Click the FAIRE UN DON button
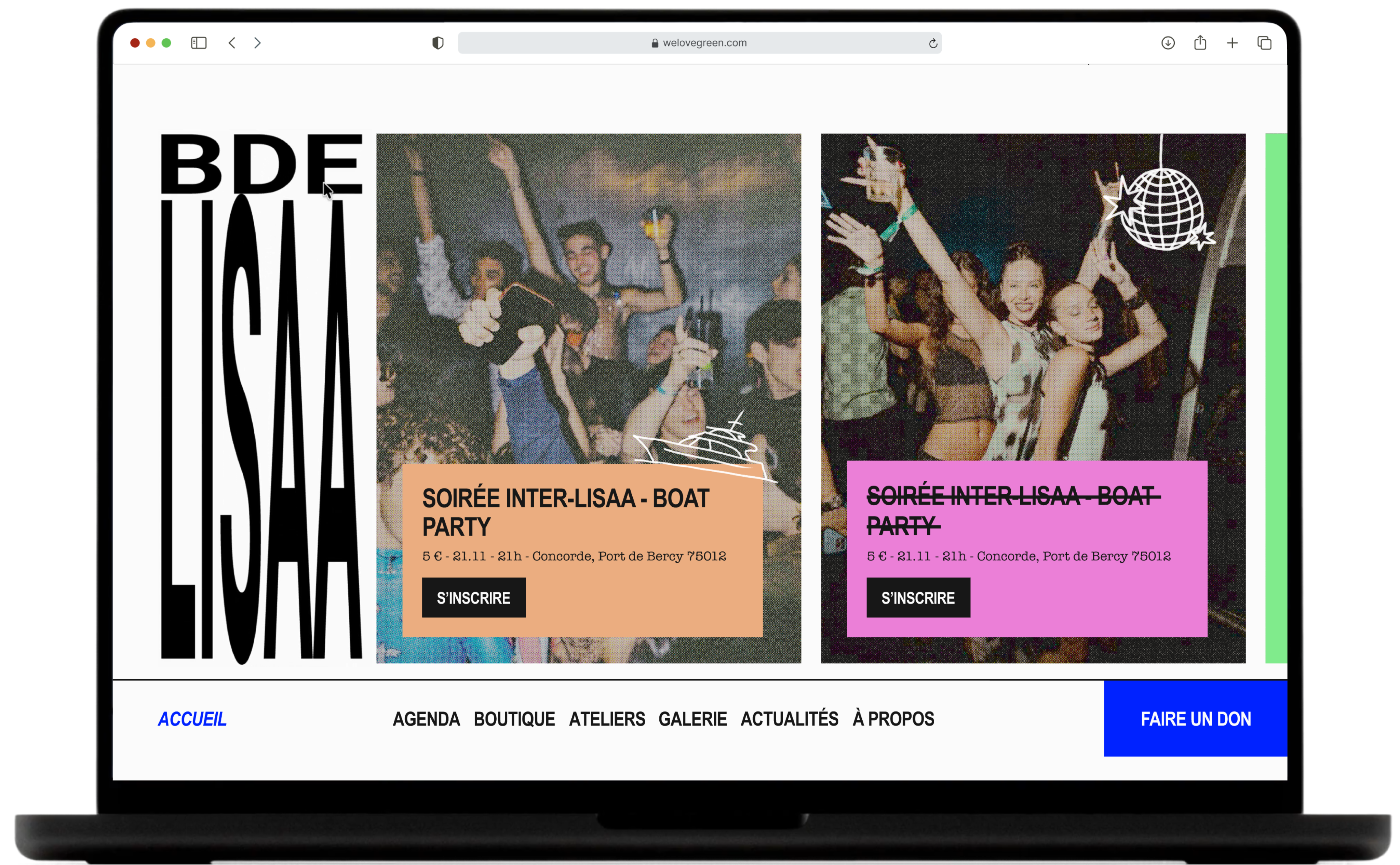Image resolution: width=1400 pixels, height=865 pixels. pyautogui.click(x=1195, y=719)
